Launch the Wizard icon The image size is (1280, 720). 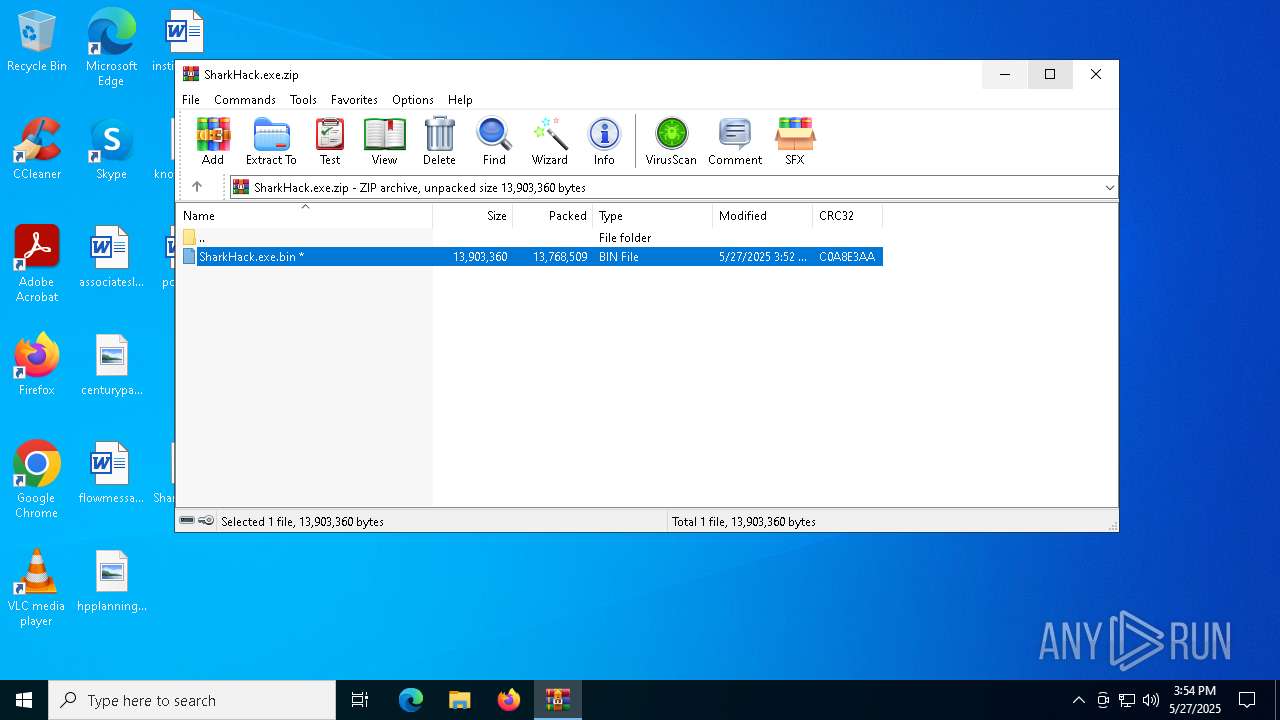(x=549, y=141)
